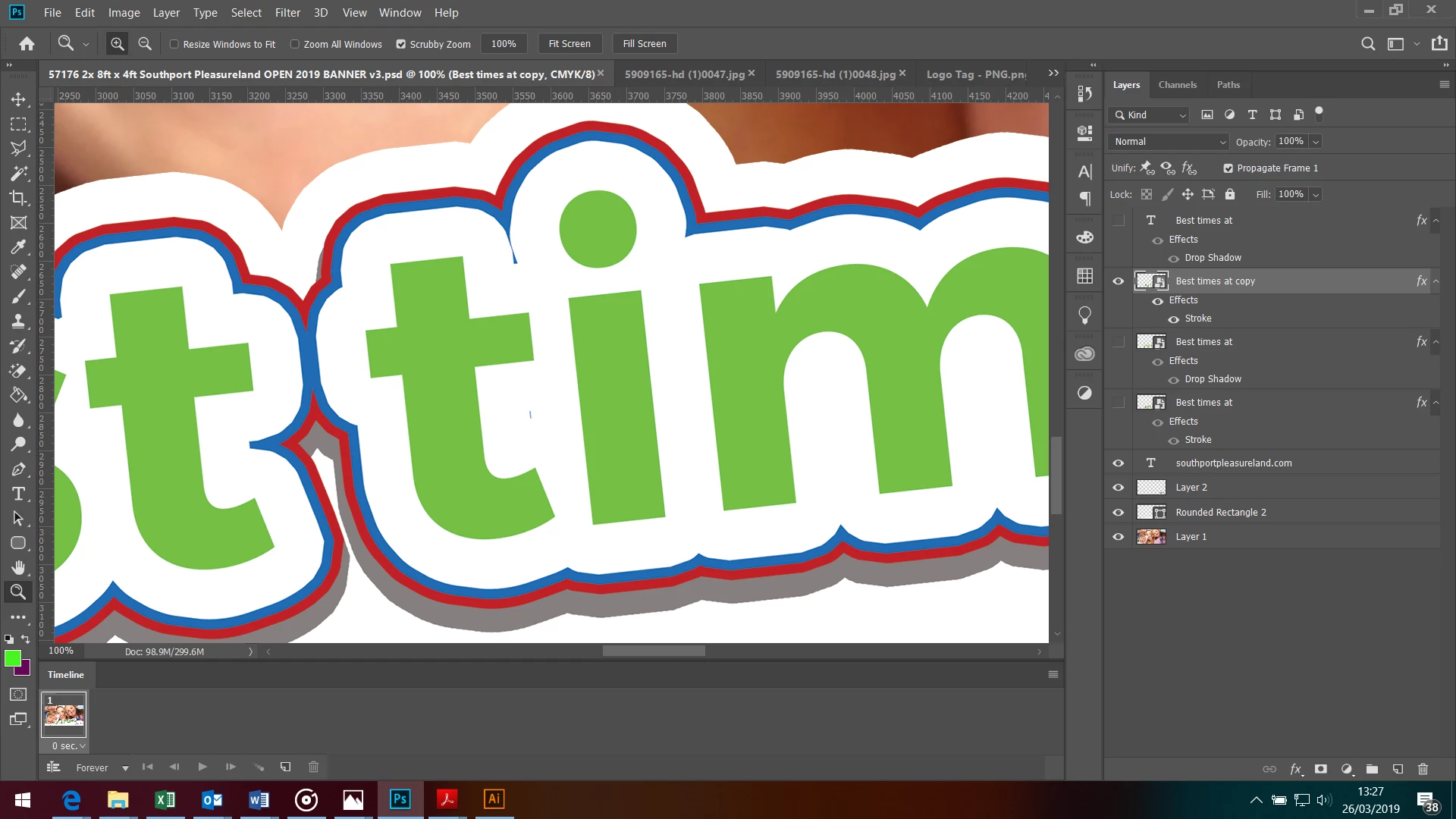Click the Fit Screen button
This screenshot has height=819, width=1456.
570,44
